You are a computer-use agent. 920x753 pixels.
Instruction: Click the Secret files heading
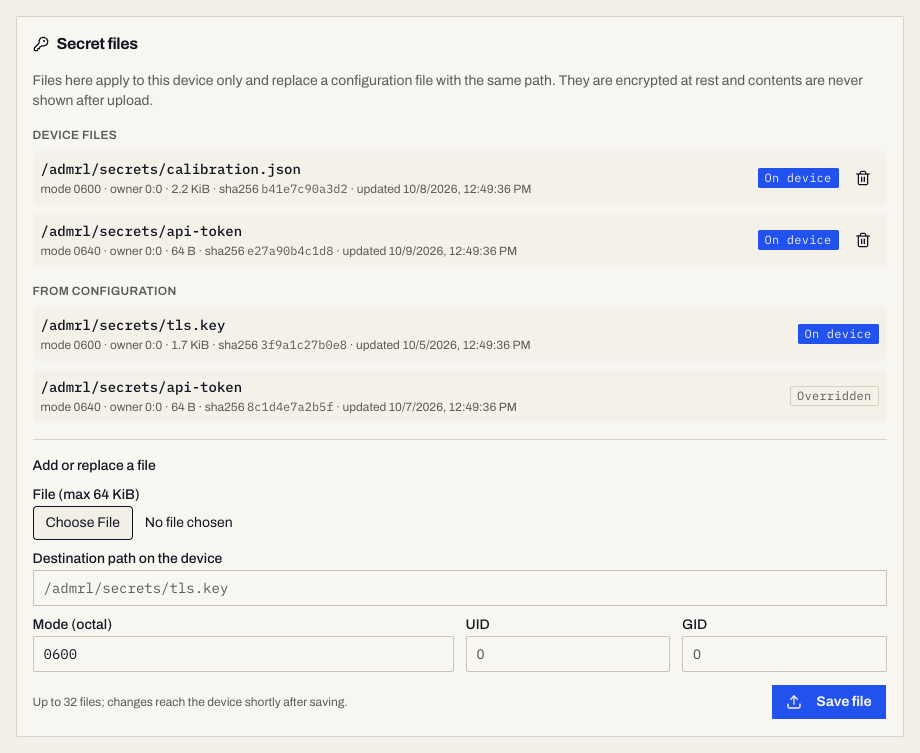pyautogui.click(x=97, y=44)
